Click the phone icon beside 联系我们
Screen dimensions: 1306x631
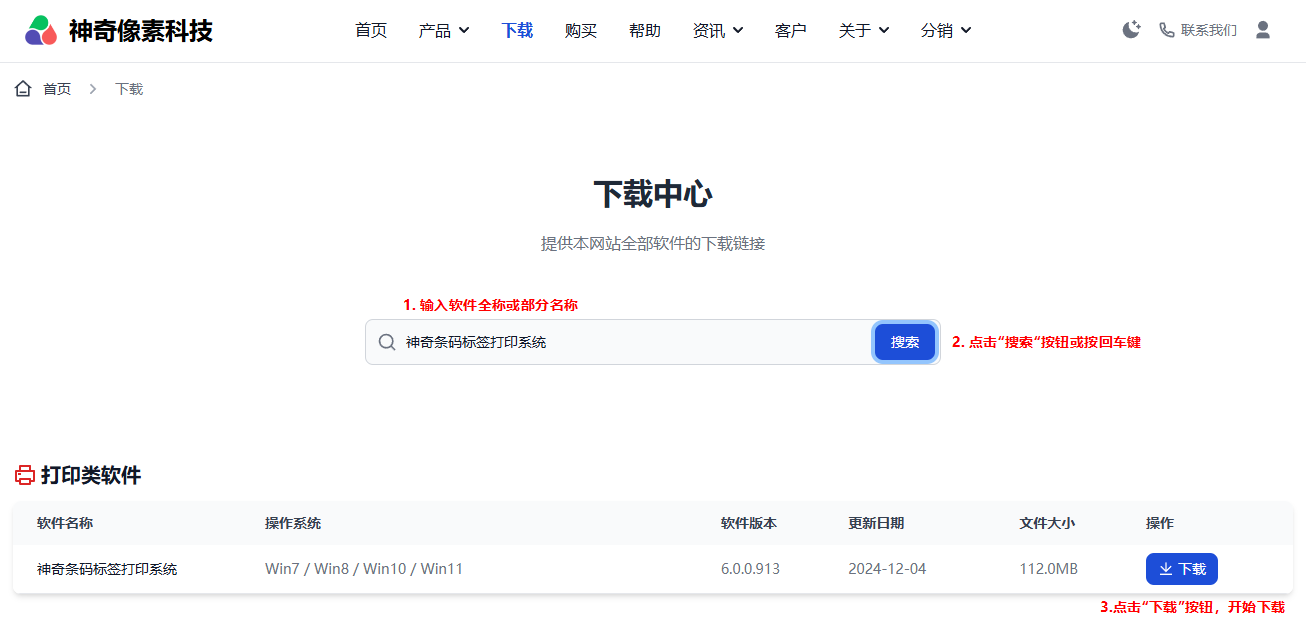coord(1166,30)
